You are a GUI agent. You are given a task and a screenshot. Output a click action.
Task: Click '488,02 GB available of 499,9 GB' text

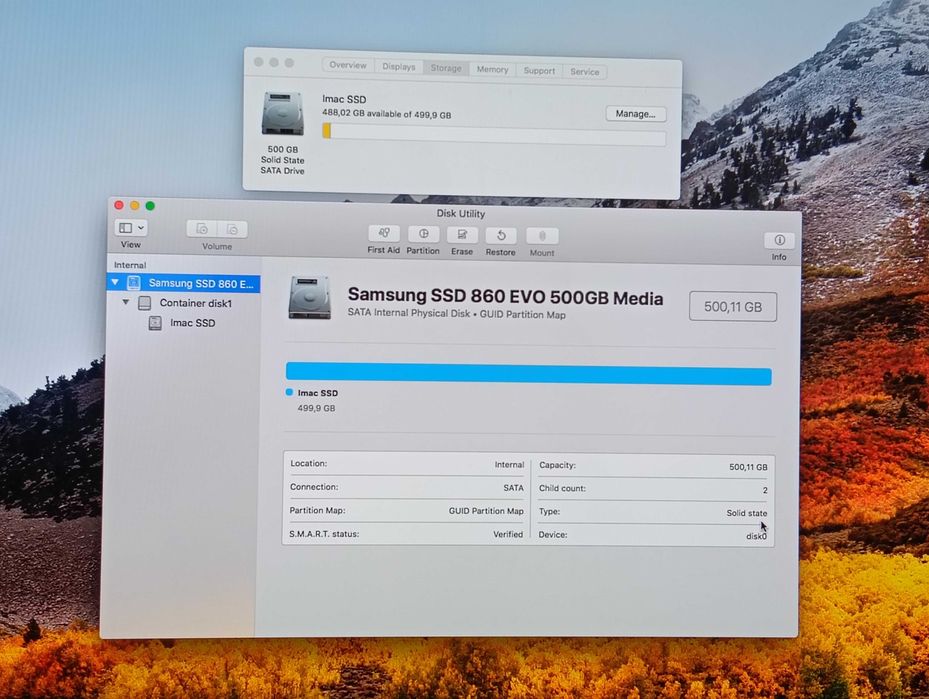point(387,113)
